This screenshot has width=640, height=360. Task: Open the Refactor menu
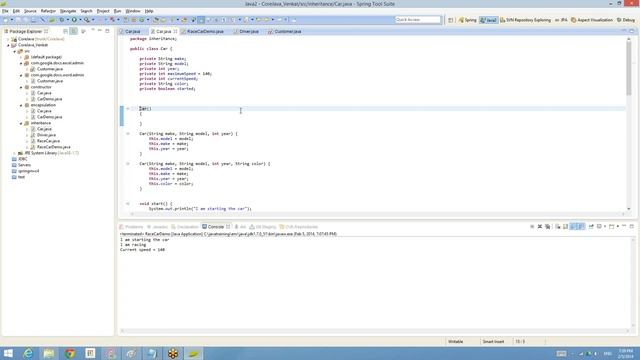48,11
